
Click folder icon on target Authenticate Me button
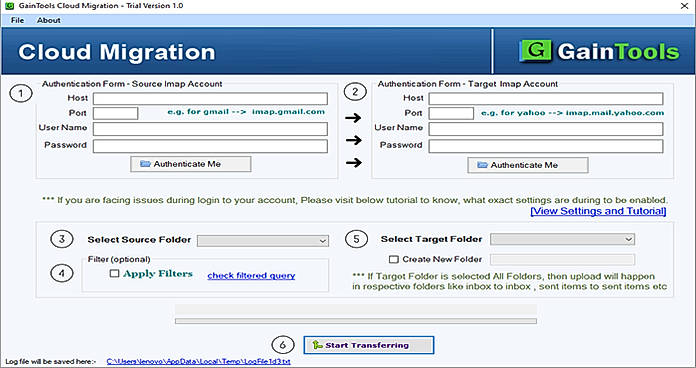[x=482, y=165]
